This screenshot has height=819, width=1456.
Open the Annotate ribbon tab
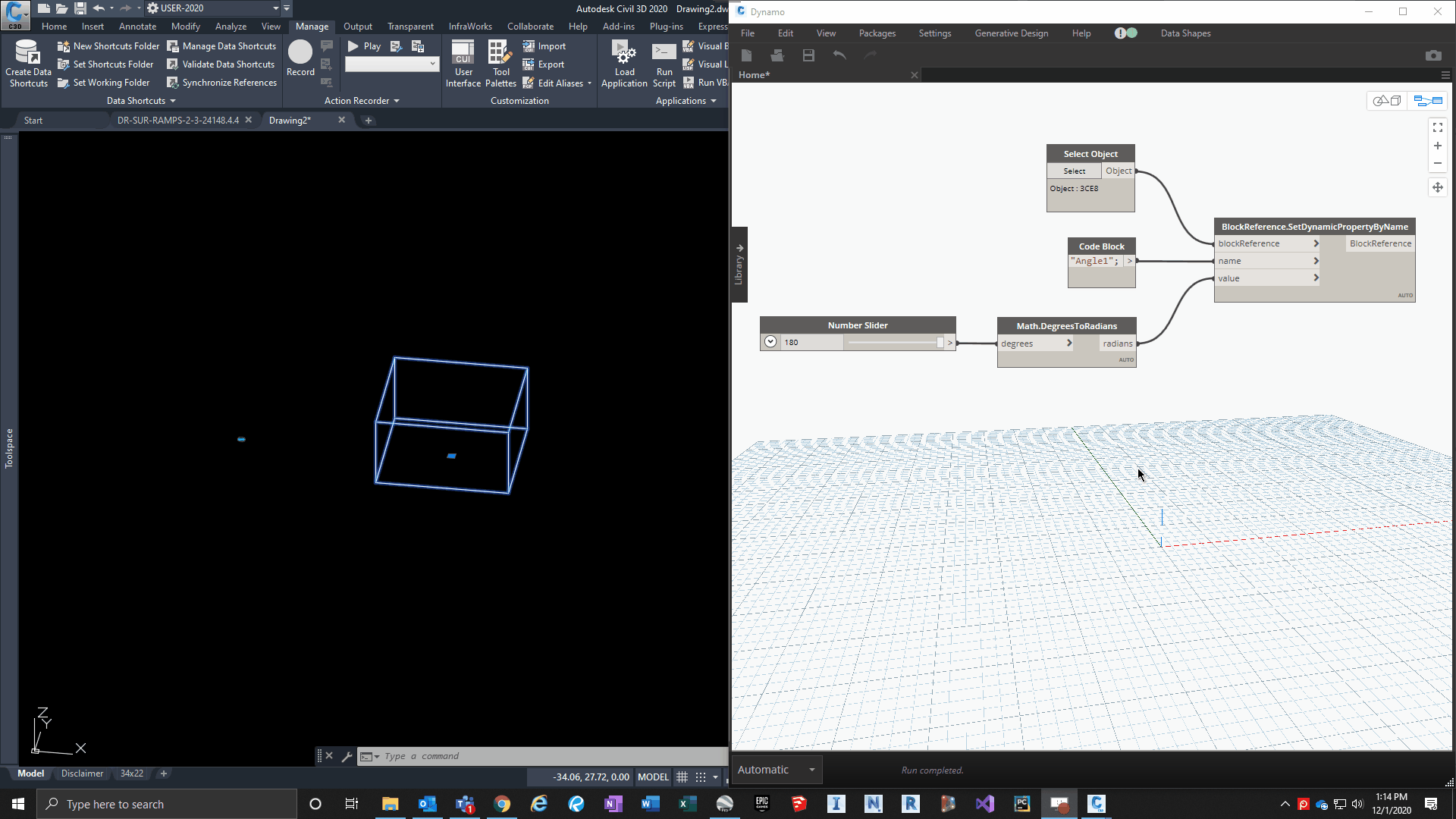point(137,27)
